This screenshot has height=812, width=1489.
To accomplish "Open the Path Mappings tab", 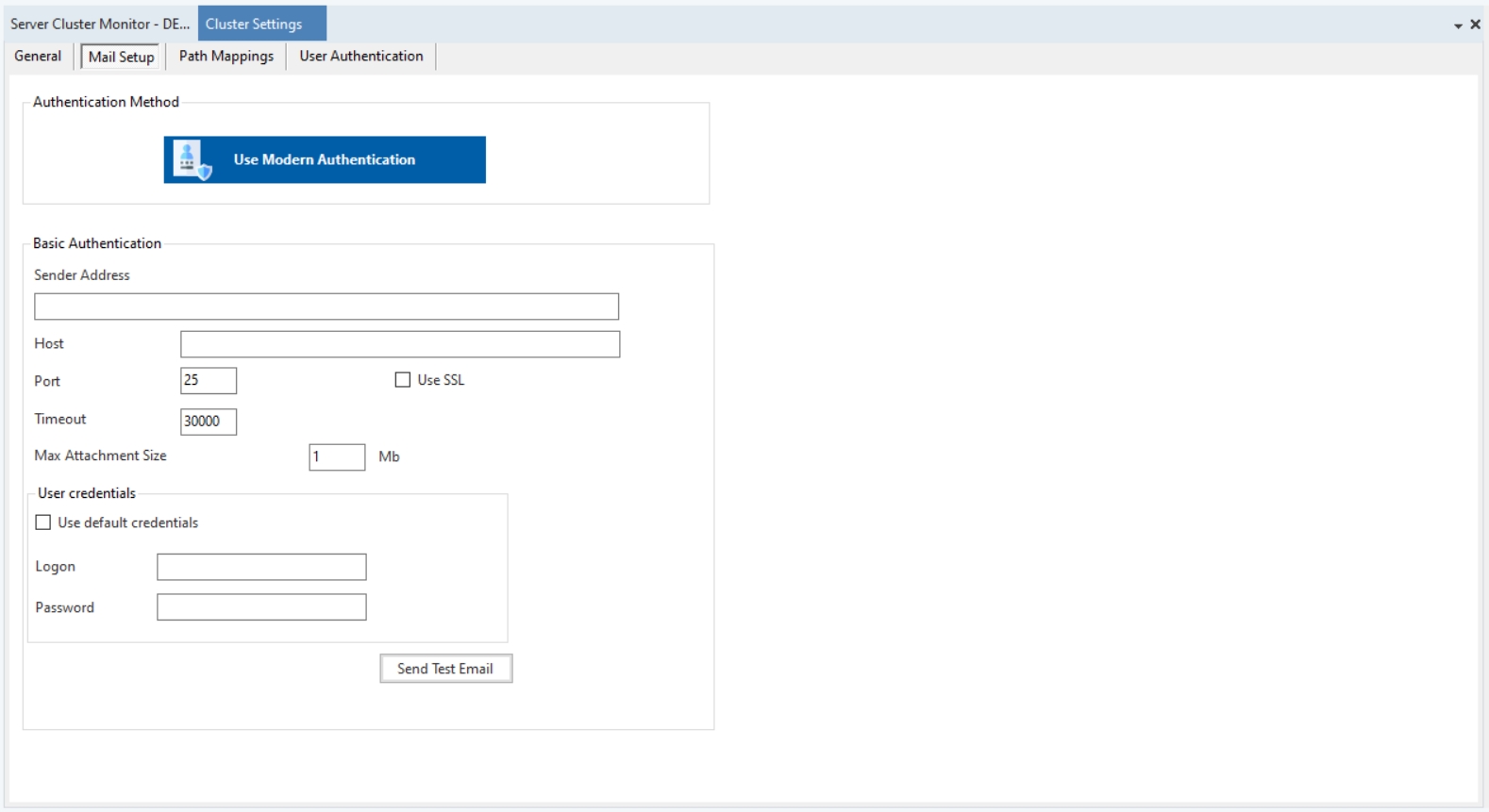I will (226, 57).
